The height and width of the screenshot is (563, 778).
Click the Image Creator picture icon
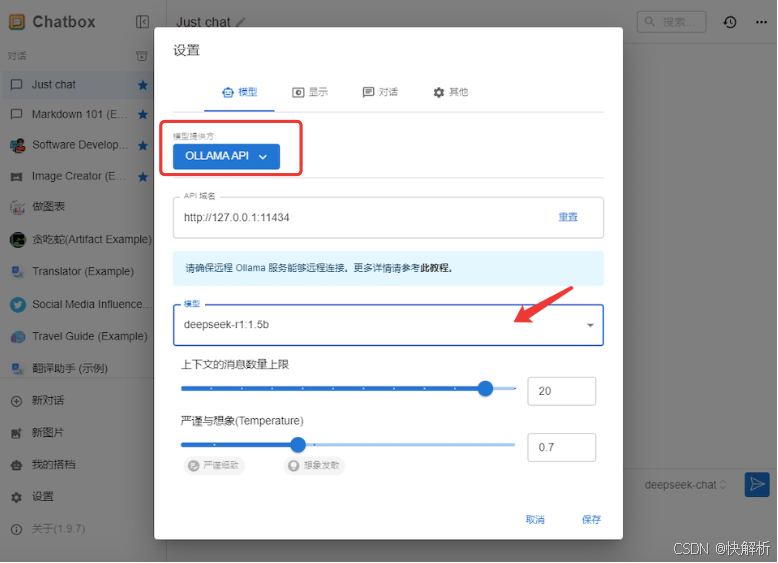point(16,177)
